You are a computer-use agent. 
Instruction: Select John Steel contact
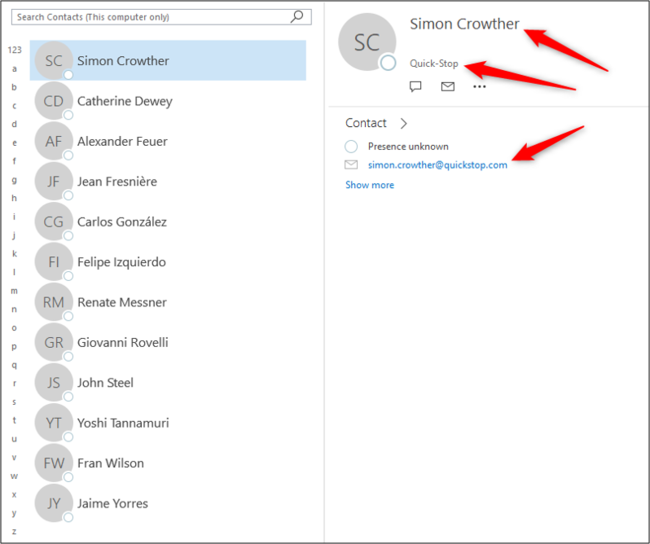168,382
